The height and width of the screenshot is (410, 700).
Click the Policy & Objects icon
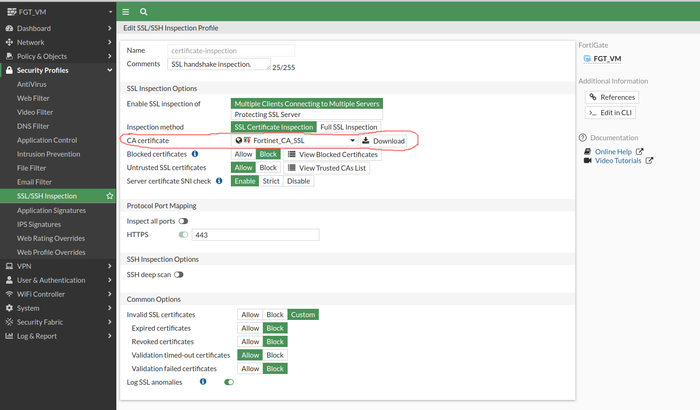(x=9, y=56)
